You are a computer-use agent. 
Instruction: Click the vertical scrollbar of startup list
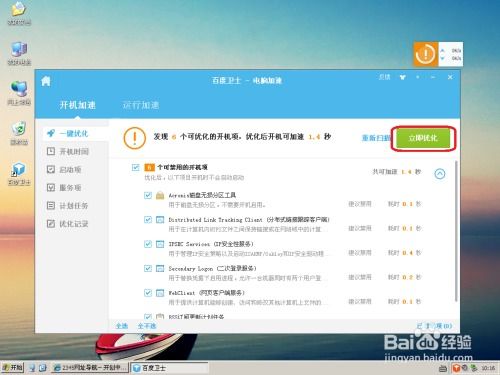pos(456,231)
